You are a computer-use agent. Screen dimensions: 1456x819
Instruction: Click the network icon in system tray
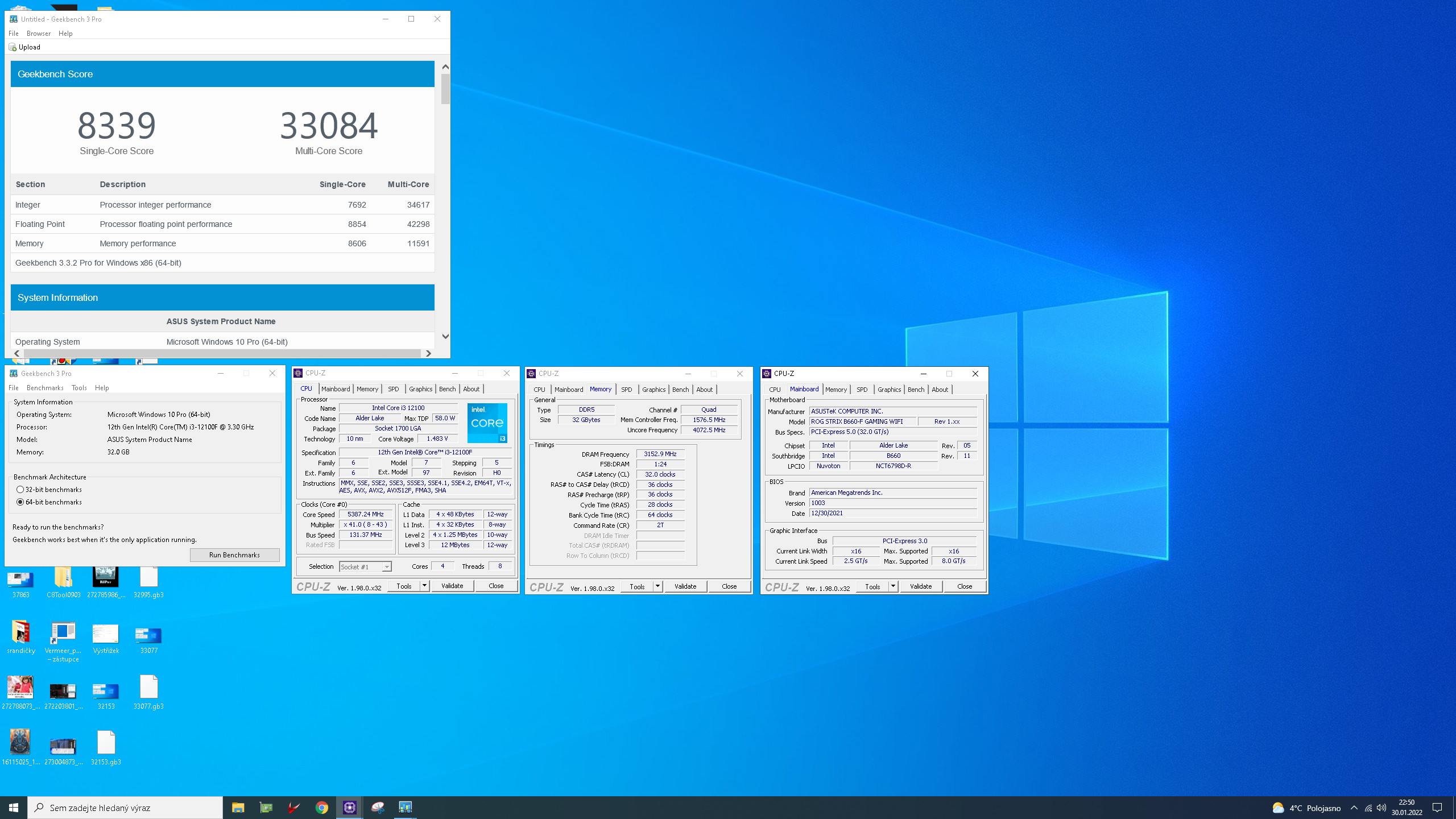[1368, 808]
